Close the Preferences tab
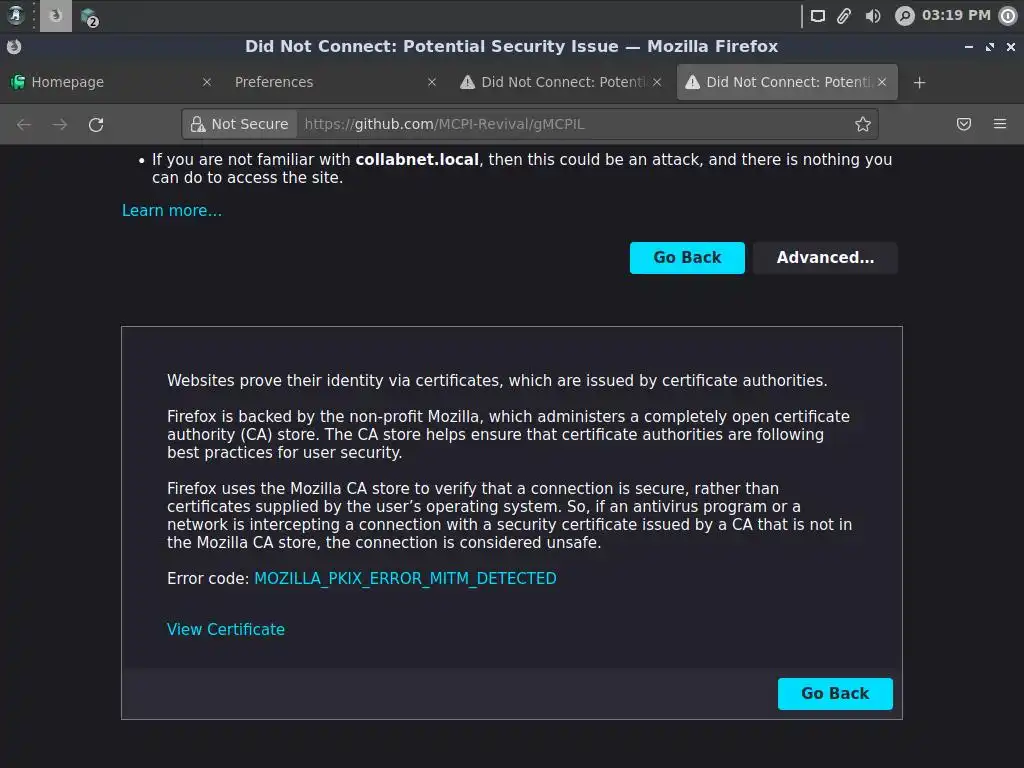 (432, 82)
